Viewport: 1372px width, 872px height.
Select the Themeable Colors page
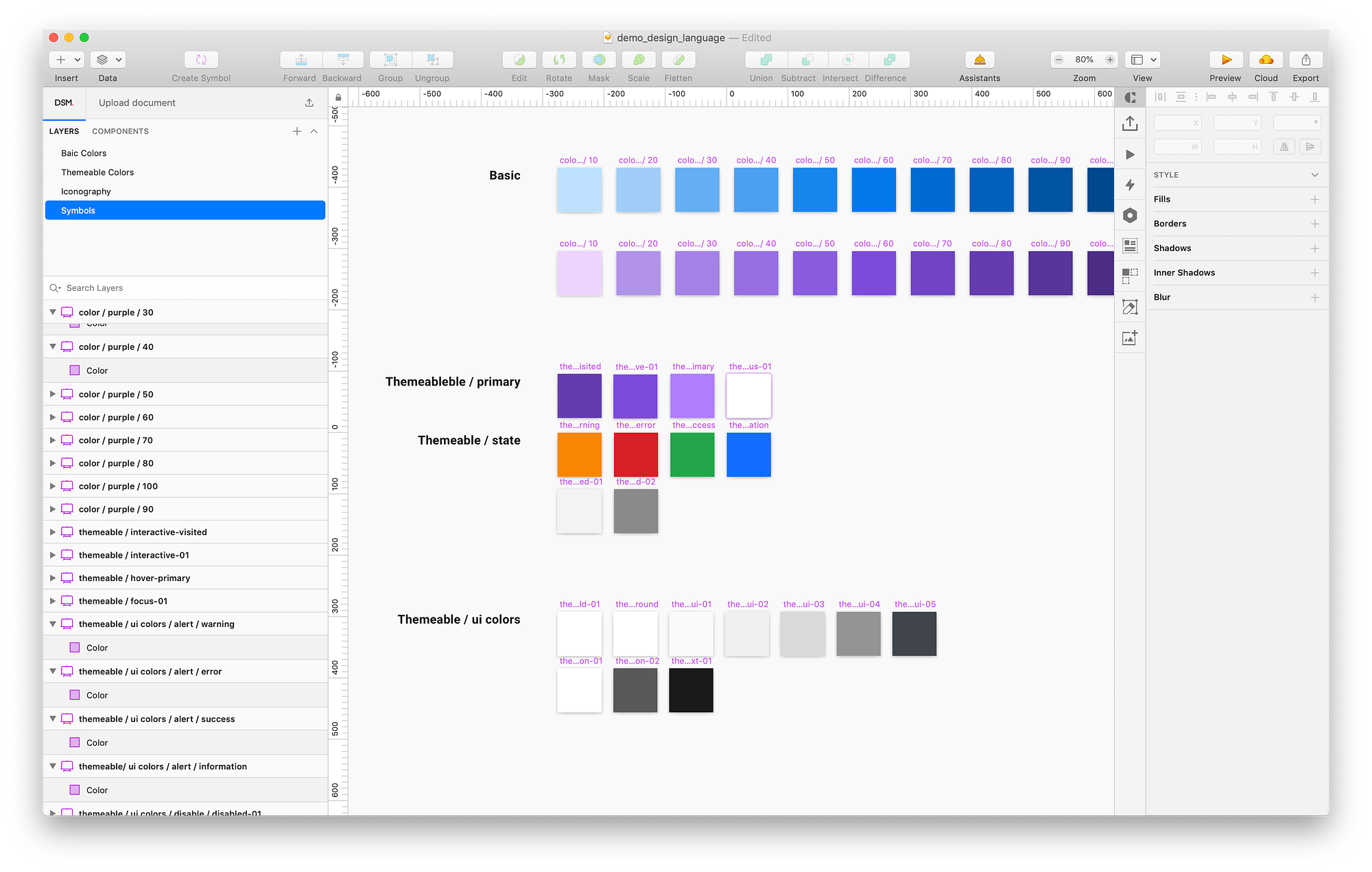coord(97,172)
